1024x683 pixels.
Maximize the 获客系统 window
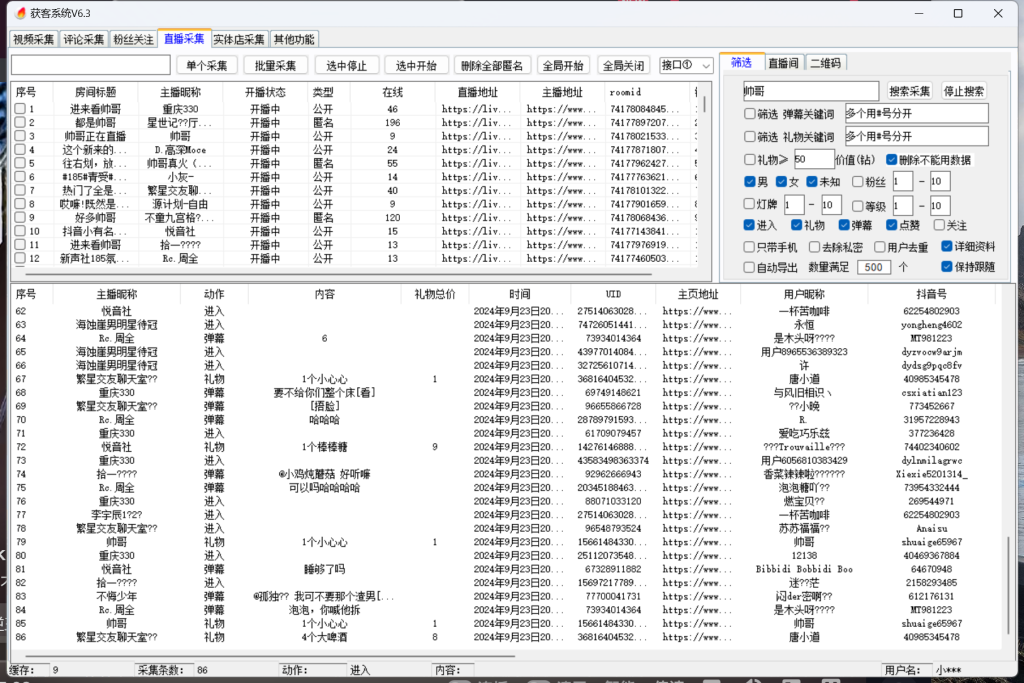(x=958, y=14)
